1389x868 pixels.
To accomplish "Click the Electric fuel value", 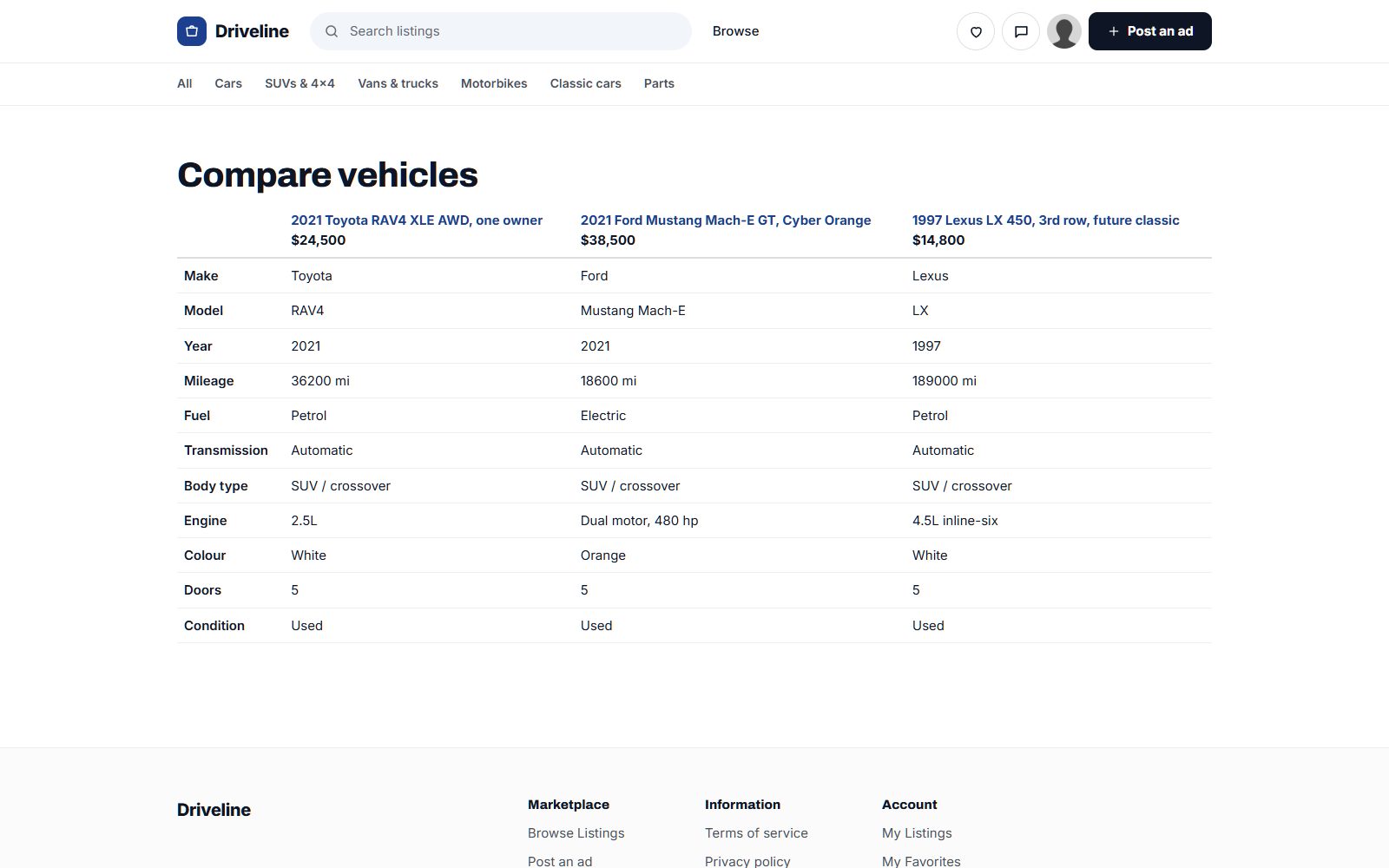I will [x=603, y=416].
